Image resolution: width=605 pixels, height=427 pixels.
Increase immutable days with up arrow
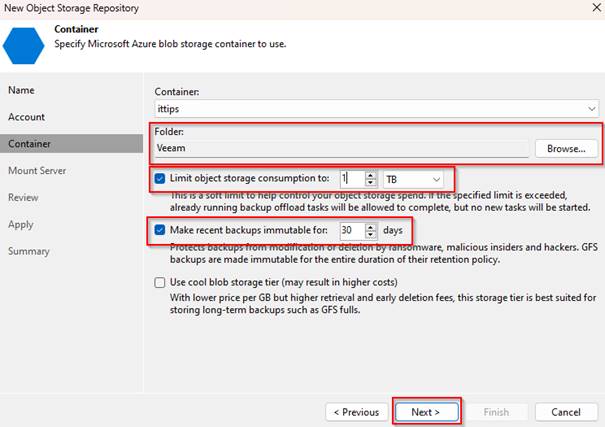pyautogui.click(x=370, y=227)
